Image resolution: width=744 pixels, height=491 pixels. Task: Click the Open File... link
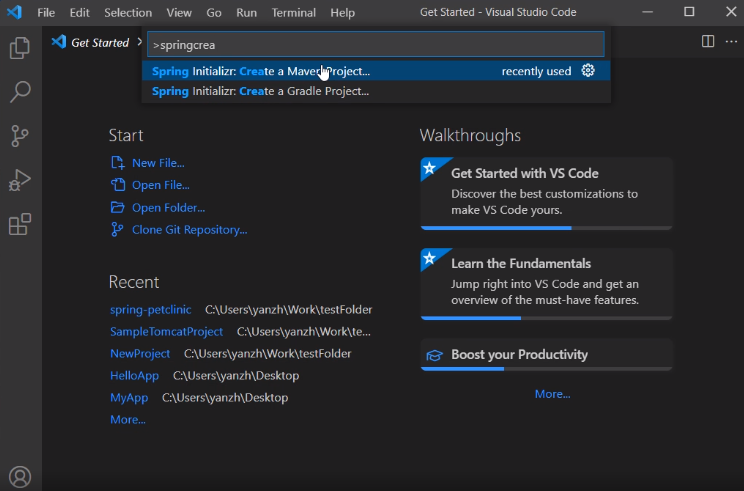point(160,185)
